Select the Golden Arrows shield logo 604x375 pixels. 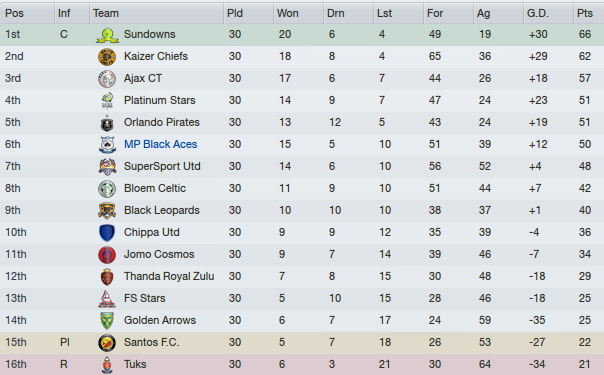[107, 321]
